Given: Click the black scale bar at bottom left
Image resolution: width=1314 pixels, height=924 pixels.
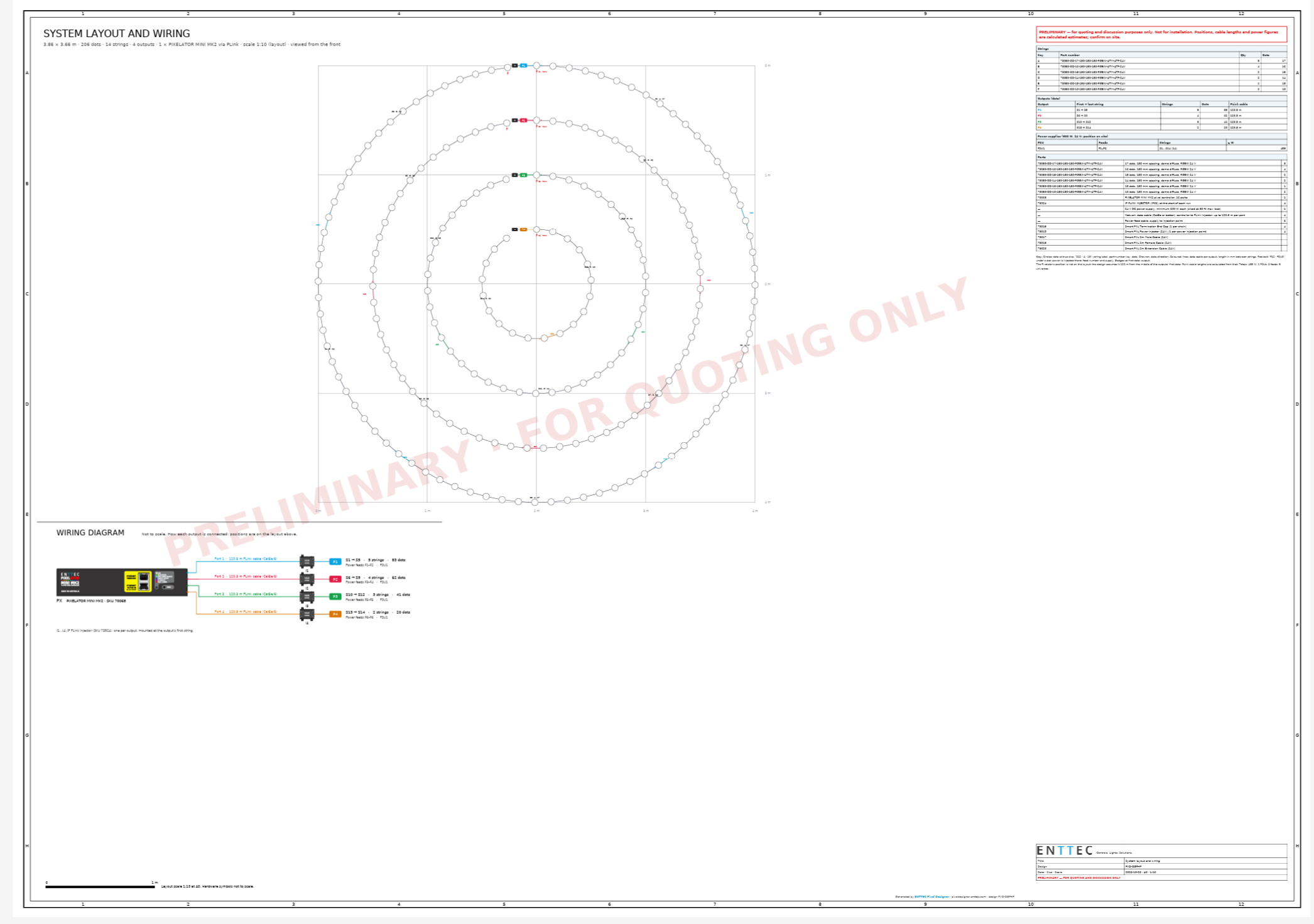Looking at the screenshot, I should point(100,887).
